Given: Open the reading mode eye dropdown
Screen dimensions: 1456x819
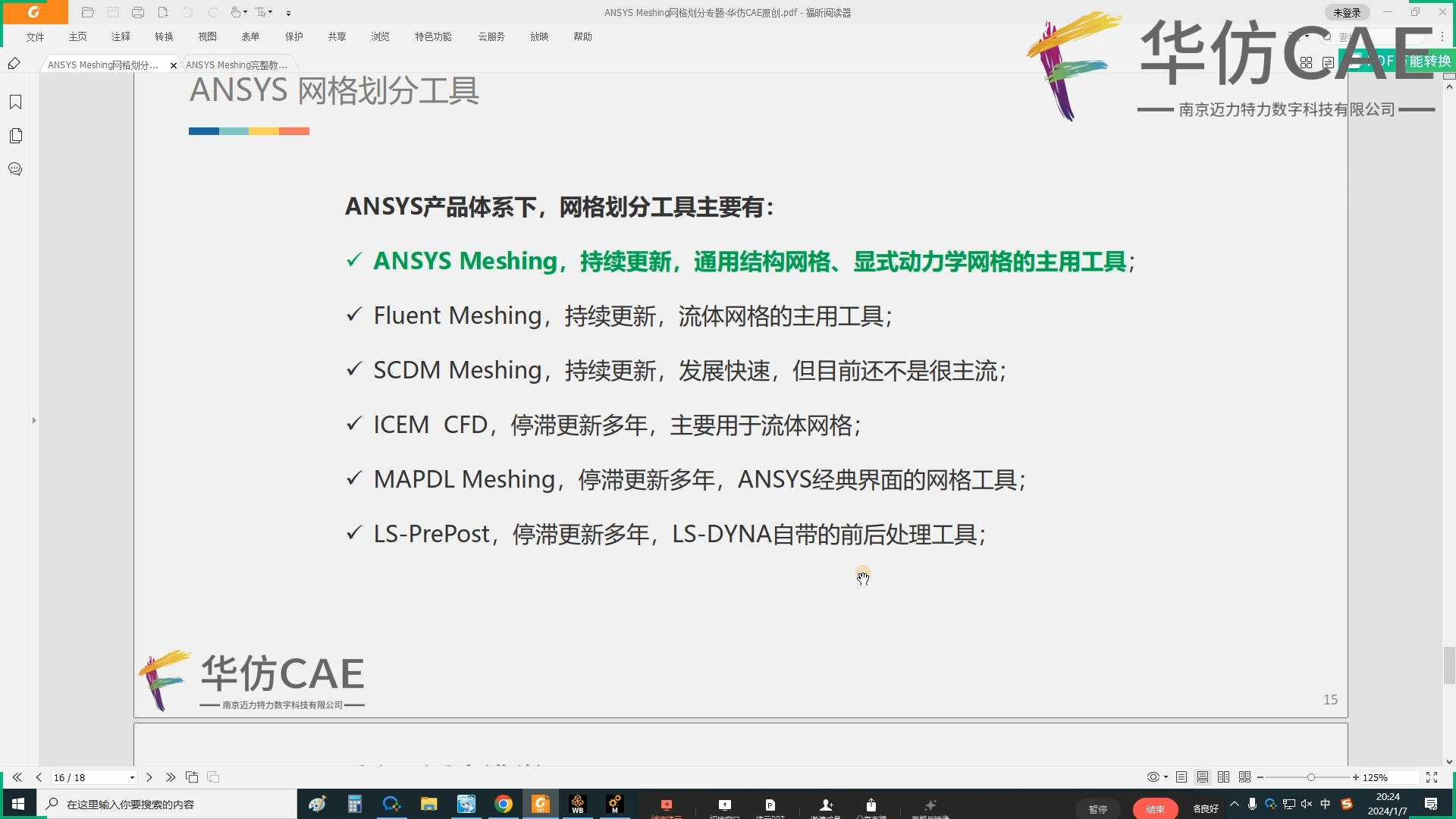Looking at the screenshot, I should coord(1157,777).
